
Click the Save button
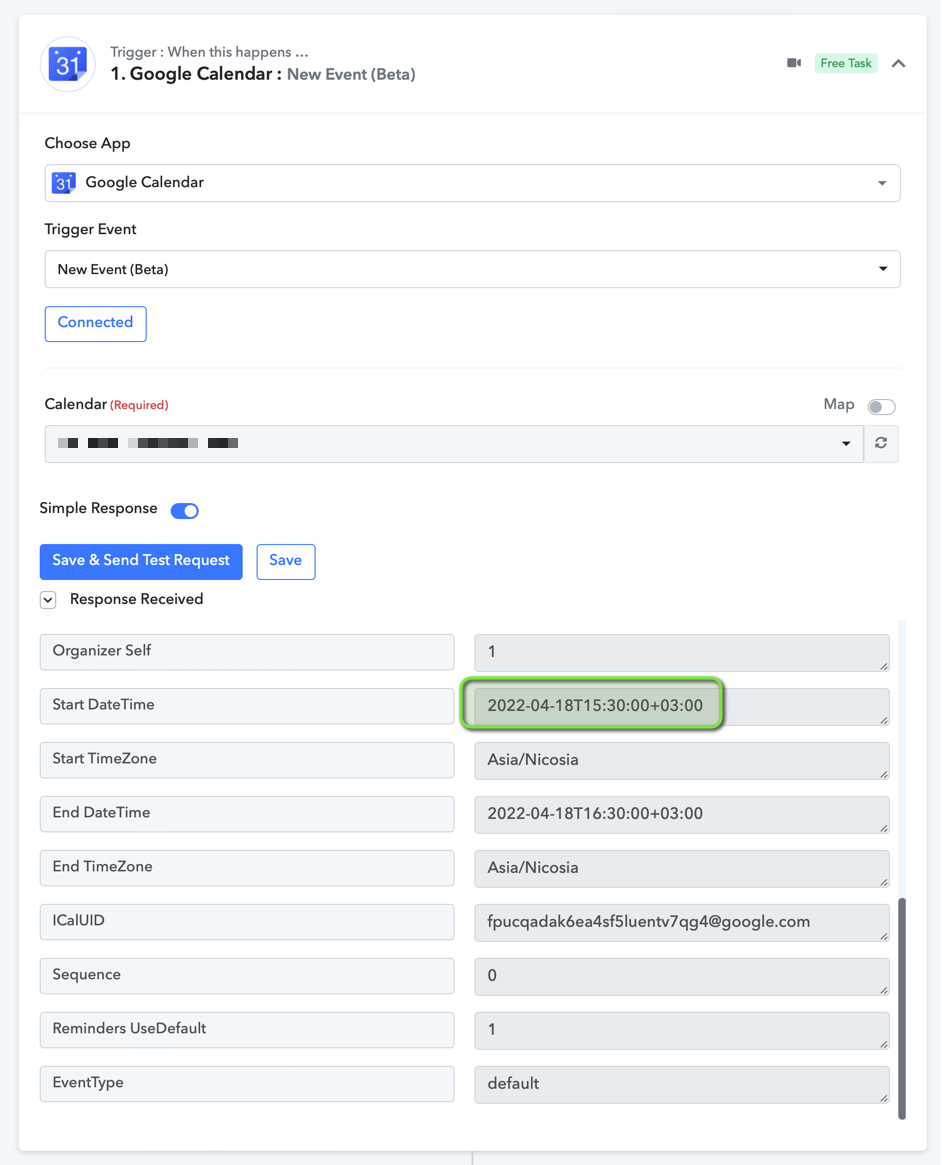point(286,561)
